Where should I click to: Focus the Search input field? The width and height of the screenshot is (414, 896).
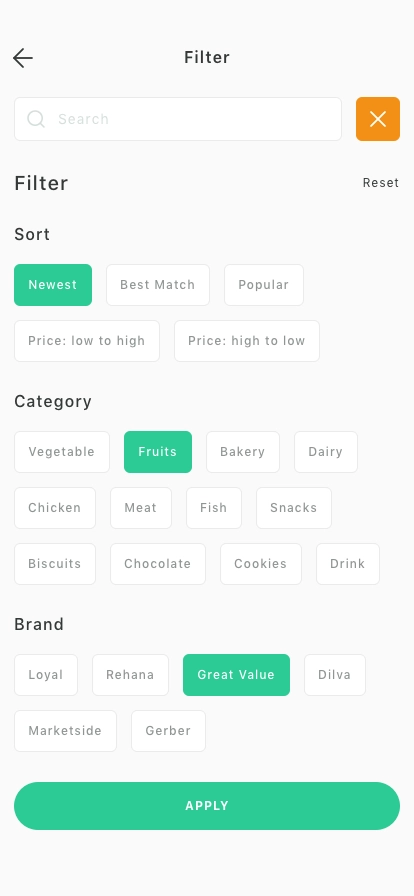point(178,119)
